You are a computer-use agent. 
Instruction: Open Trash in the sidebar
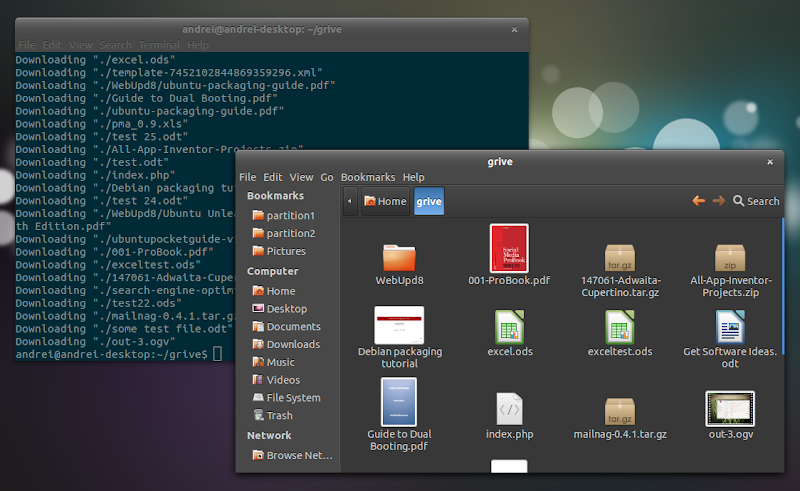[279, 415]
